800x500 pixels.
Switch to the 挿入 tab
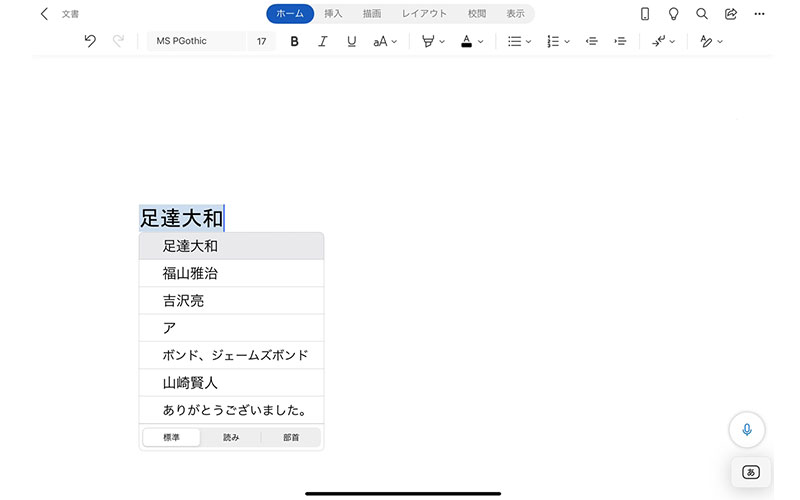(333, 14)
